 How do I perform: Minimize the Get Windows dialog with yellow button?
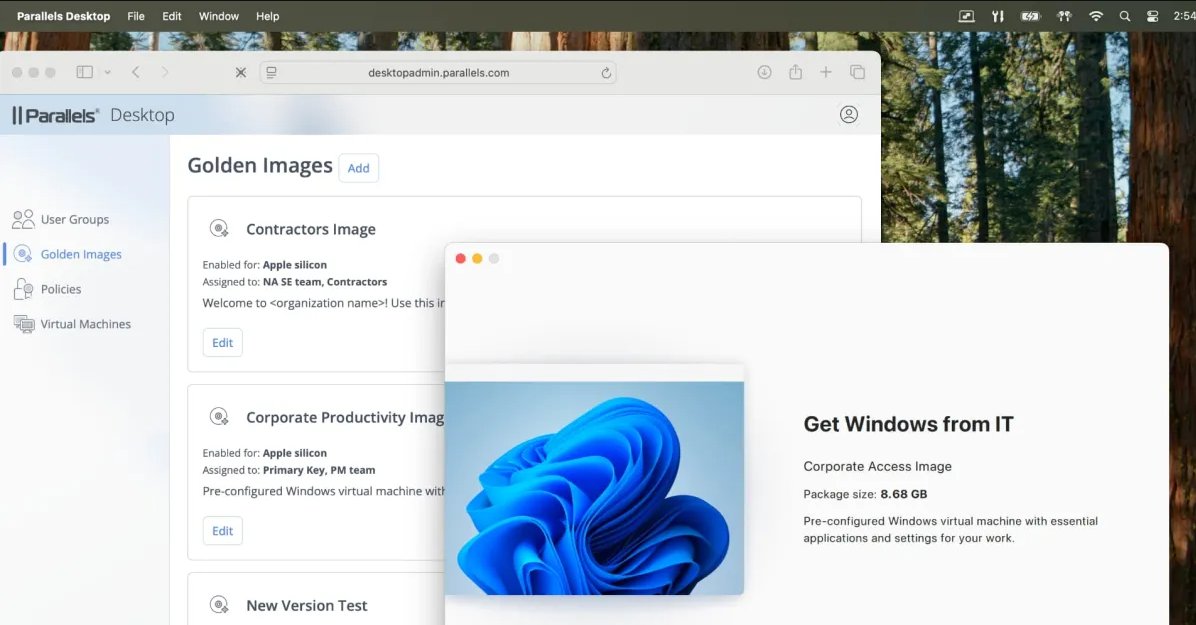477,259
